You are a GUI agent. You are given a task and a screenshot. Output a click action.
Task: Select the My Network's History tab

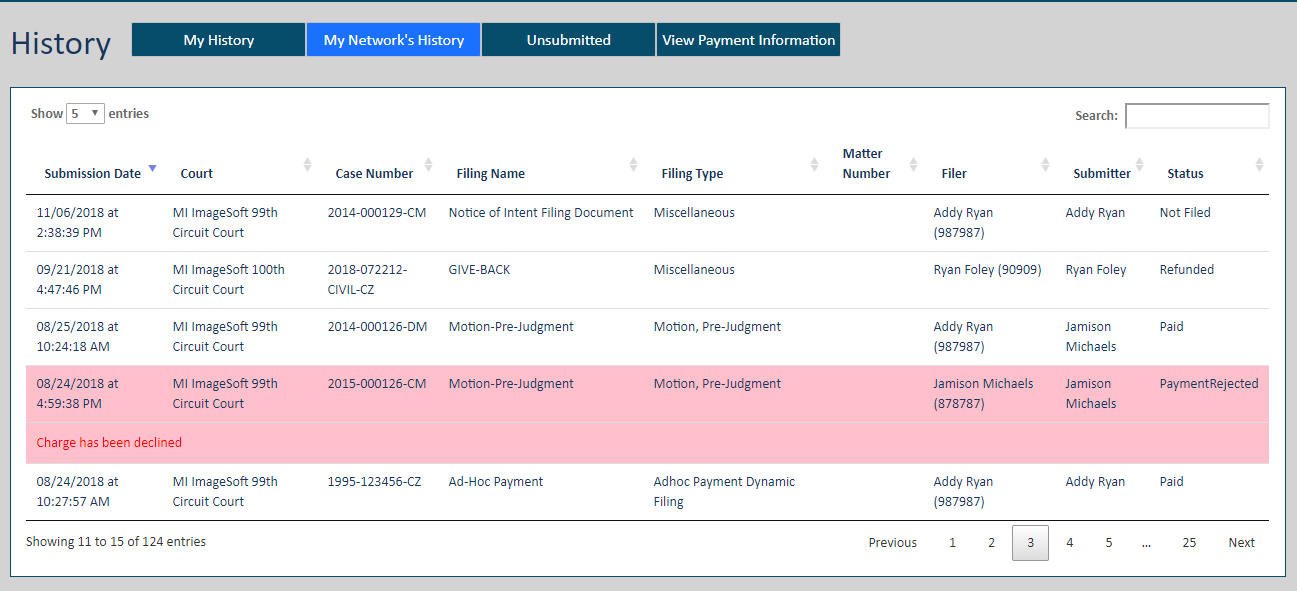(393, 40)
